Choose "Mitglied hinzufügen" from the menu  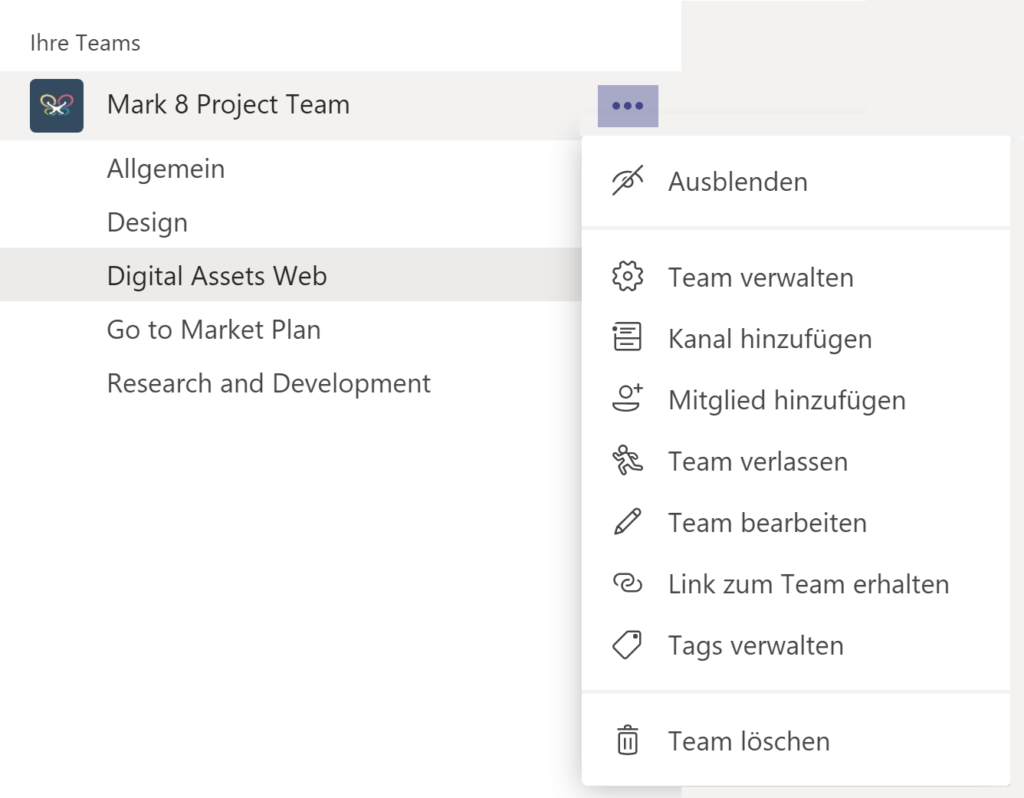tap(787, 399)
